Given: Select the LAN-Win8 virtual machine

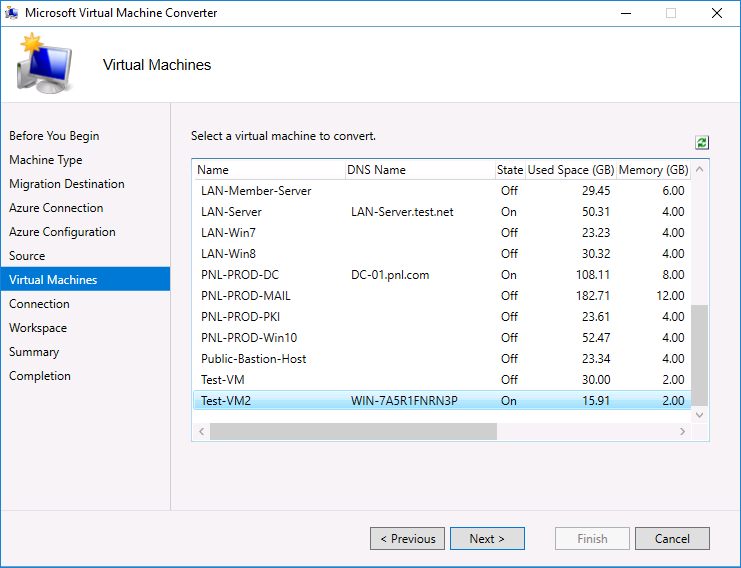Looking at the screenshot, I should coord(442,254).
